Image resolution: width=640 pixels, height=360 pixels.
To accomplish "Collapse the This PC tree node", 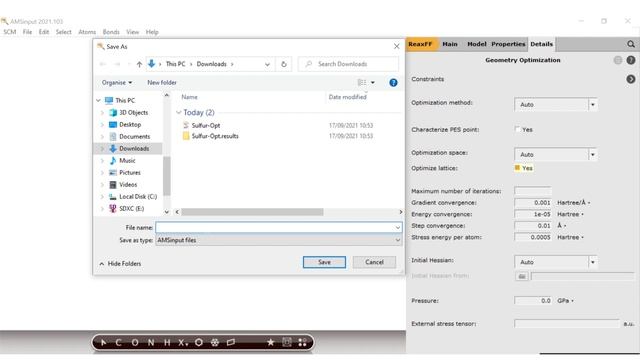I will 98,100.
